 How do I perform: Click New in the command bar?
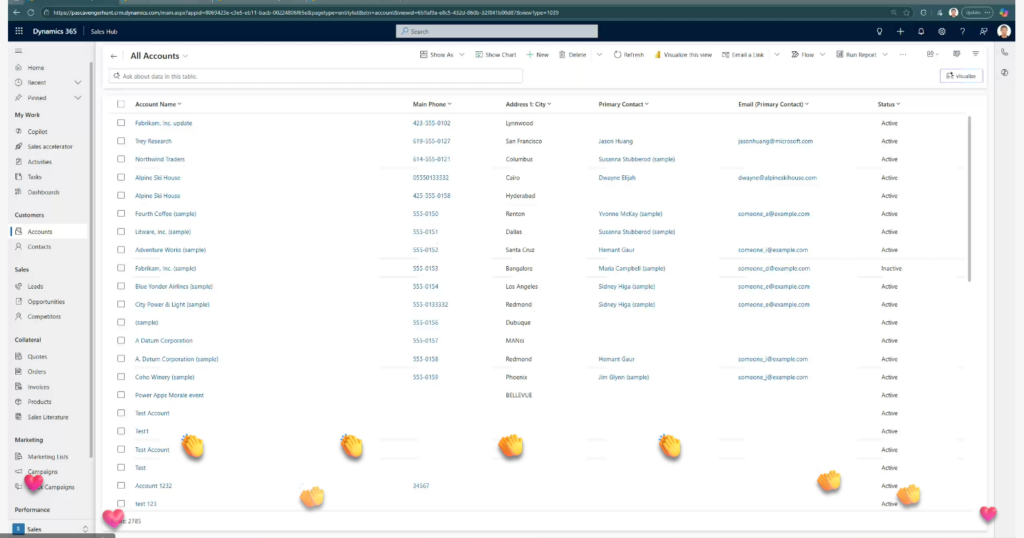point(537,55)
